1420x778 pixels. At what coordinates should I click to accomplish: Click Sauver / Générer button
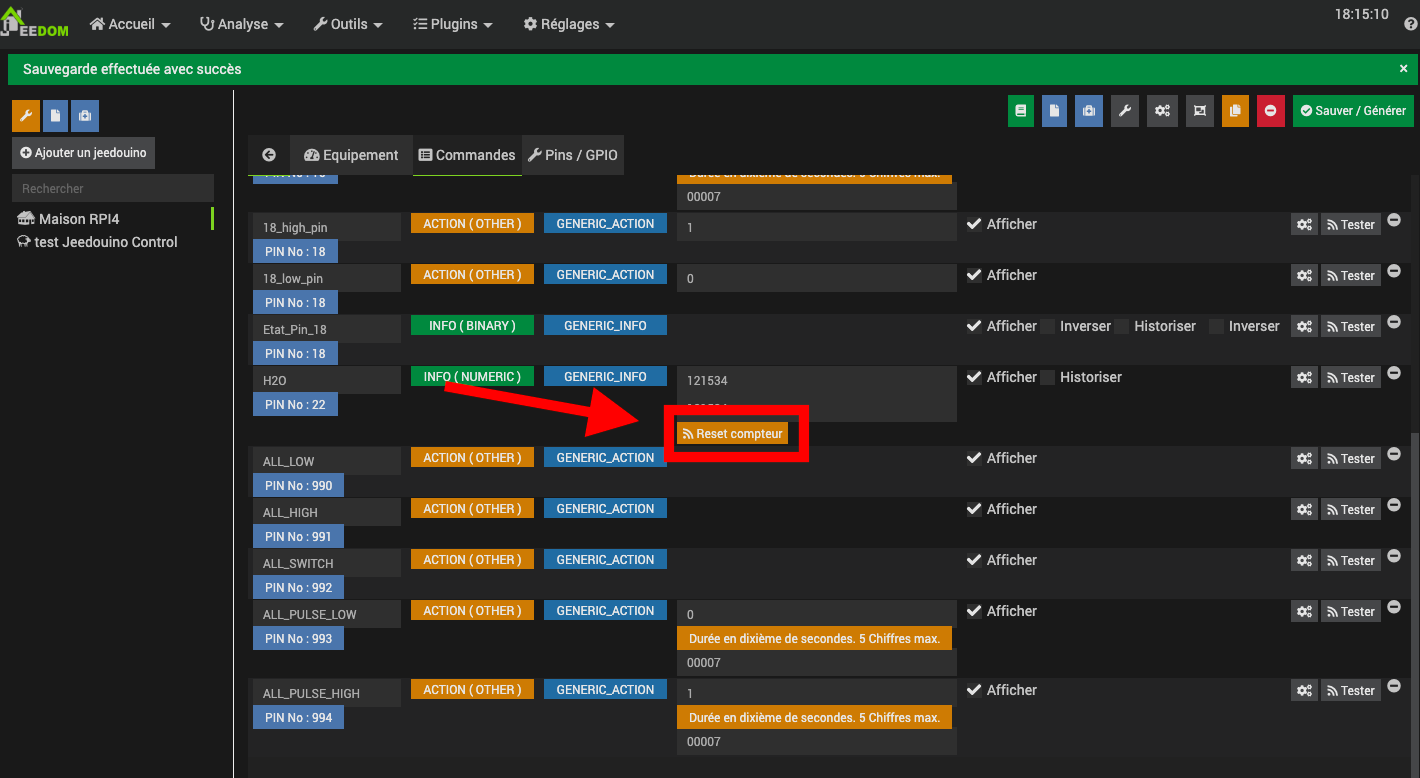click(1352, 111)
